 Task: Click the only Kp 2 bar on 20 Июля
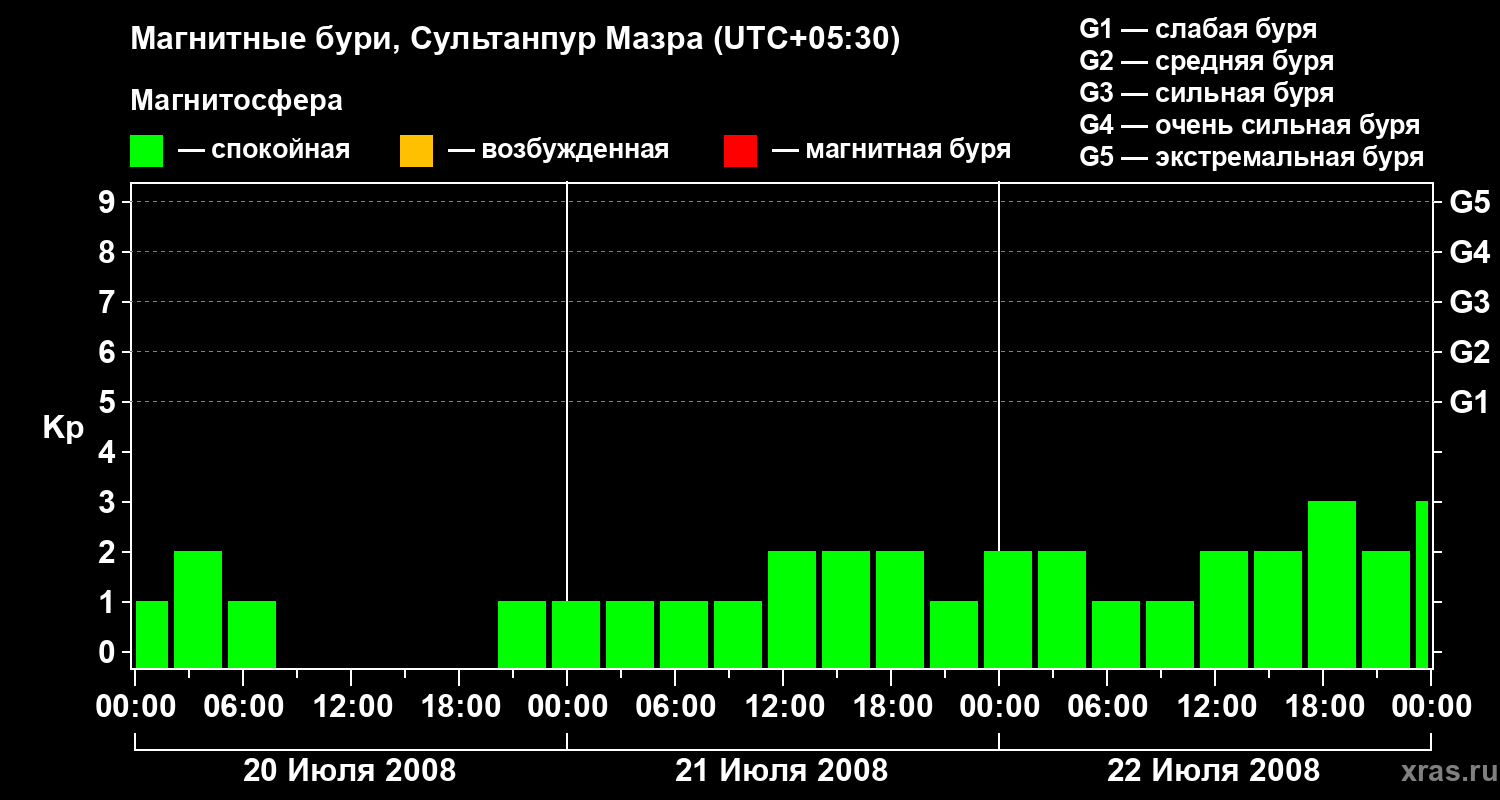coord(198,609)
